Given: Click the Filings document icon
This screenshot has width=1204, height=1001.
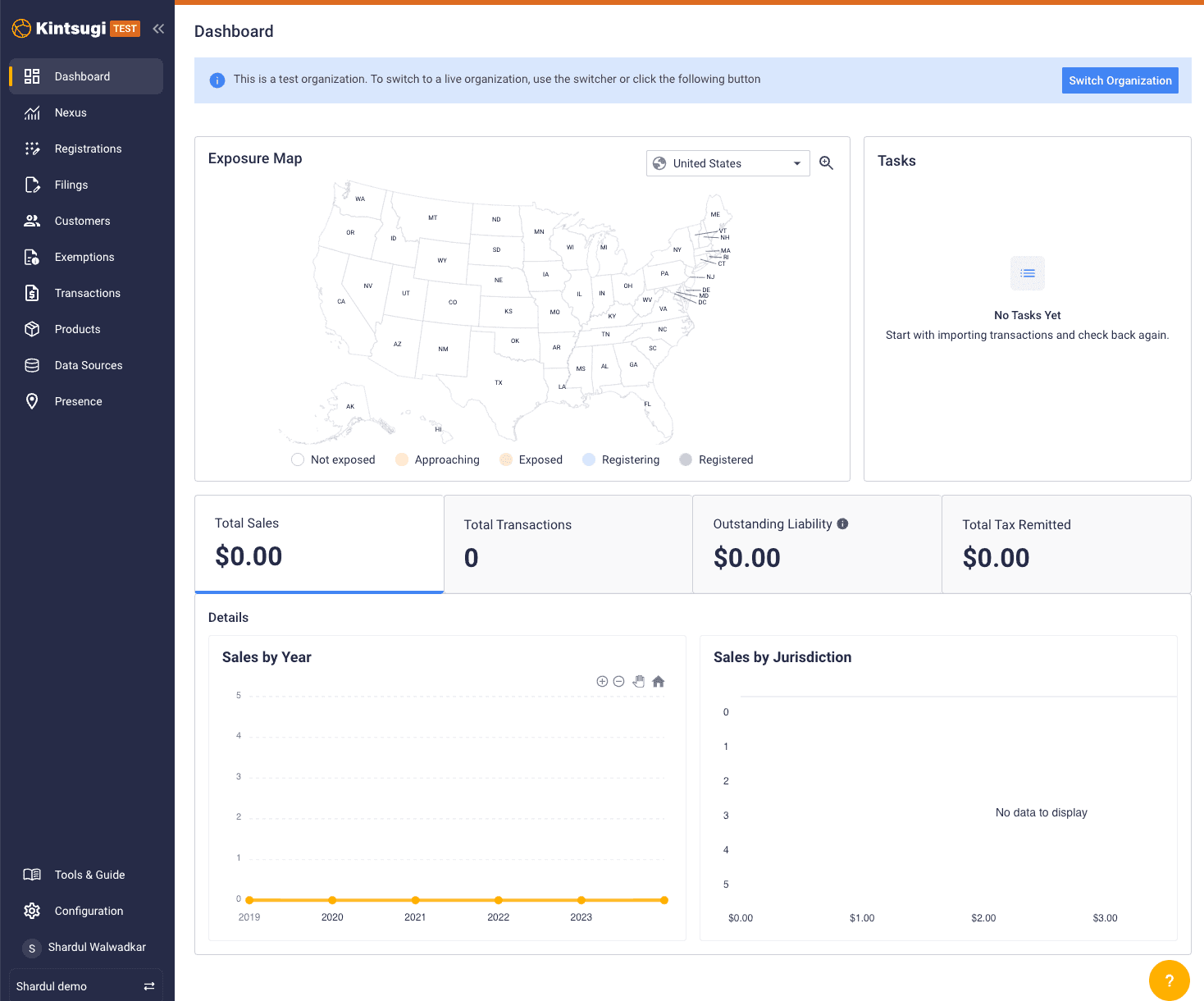Looking at the screenshot, I should (x=32, y=185).
